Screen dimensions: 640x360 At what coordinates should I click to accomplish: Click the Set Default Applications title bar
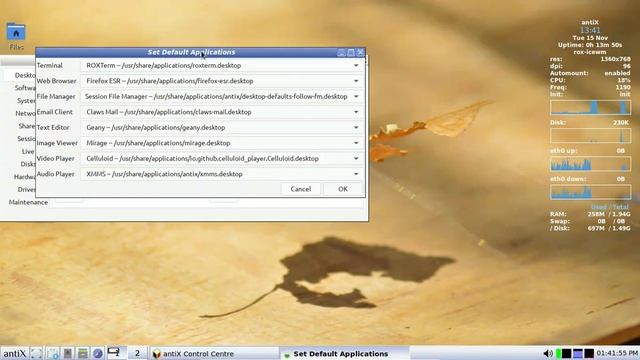191,52
